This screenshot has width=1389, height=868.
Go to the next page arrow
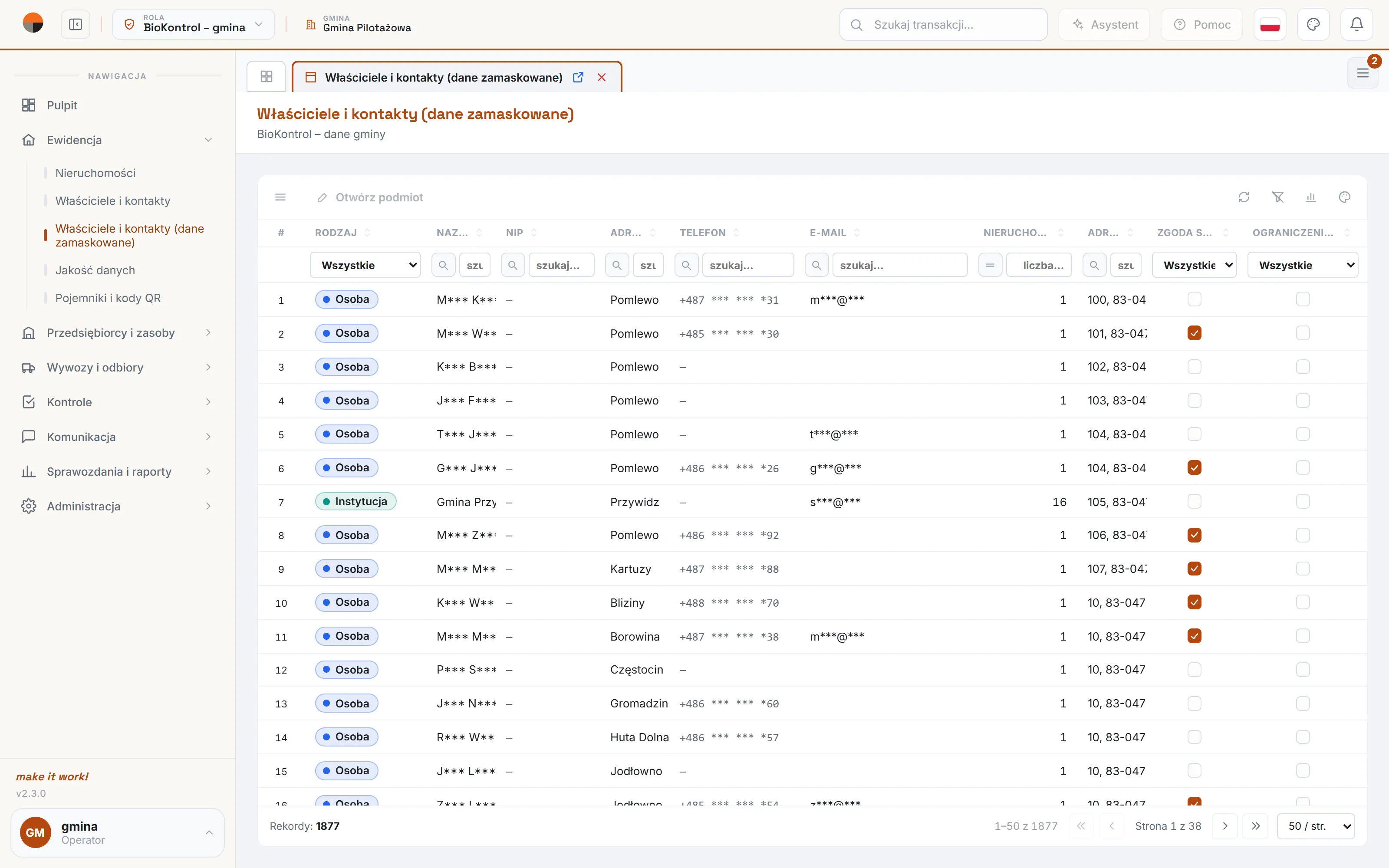pyautogui.click(x=1225, y=826)
